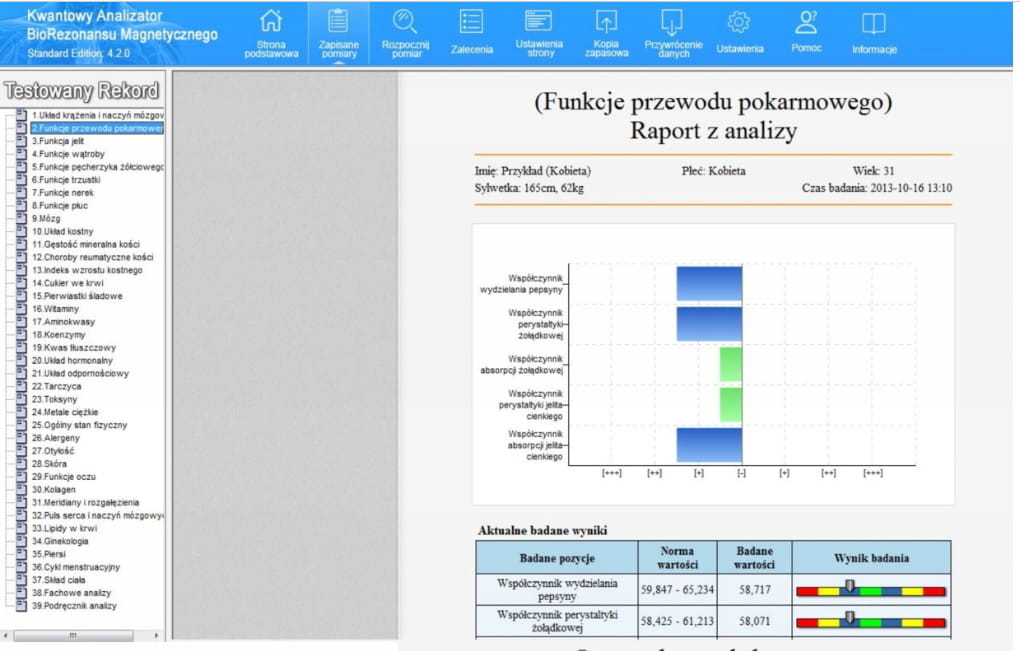Open '39.Podręcznik analizy' entry
Viewport: 1020px width, 651px height.
tap(73, 606)
